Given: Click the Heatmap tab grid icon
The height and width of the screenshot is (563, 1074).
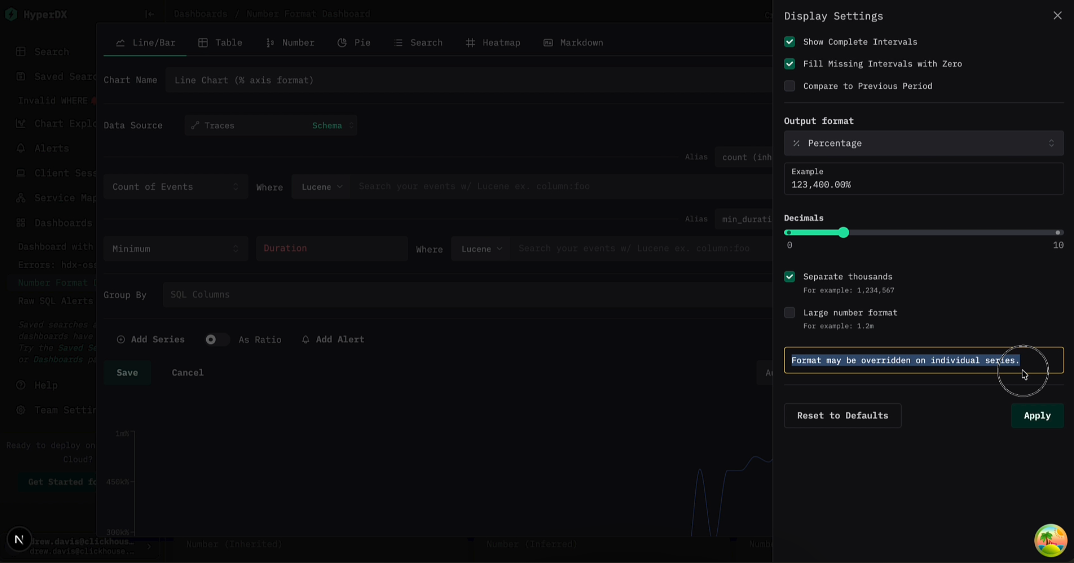Looking at the screenshot, I should point(470,42).
